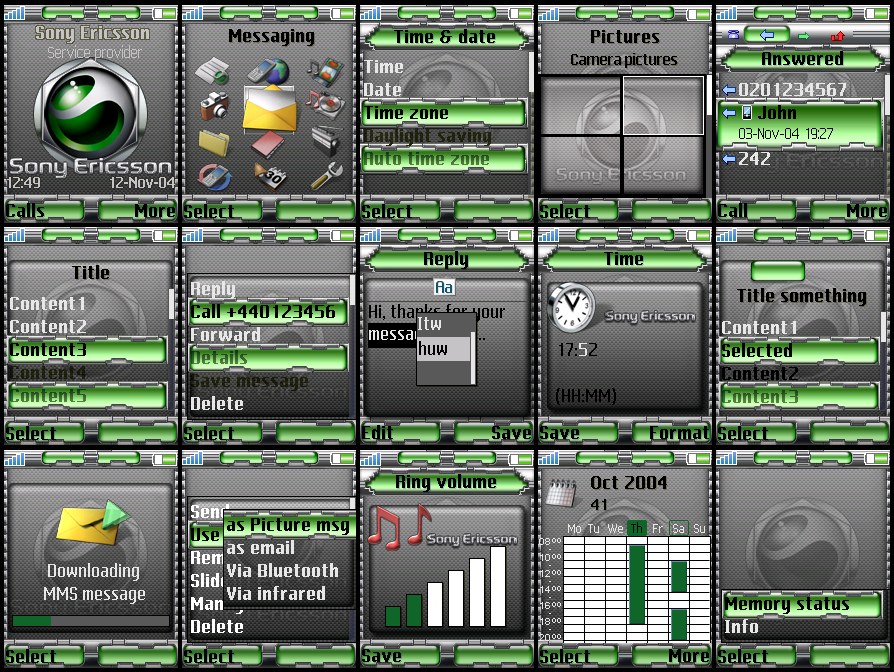The width and height of the screenshot is (894, 672).
Task: Open the turntable music player icon
Action: (x=325, y=103)
